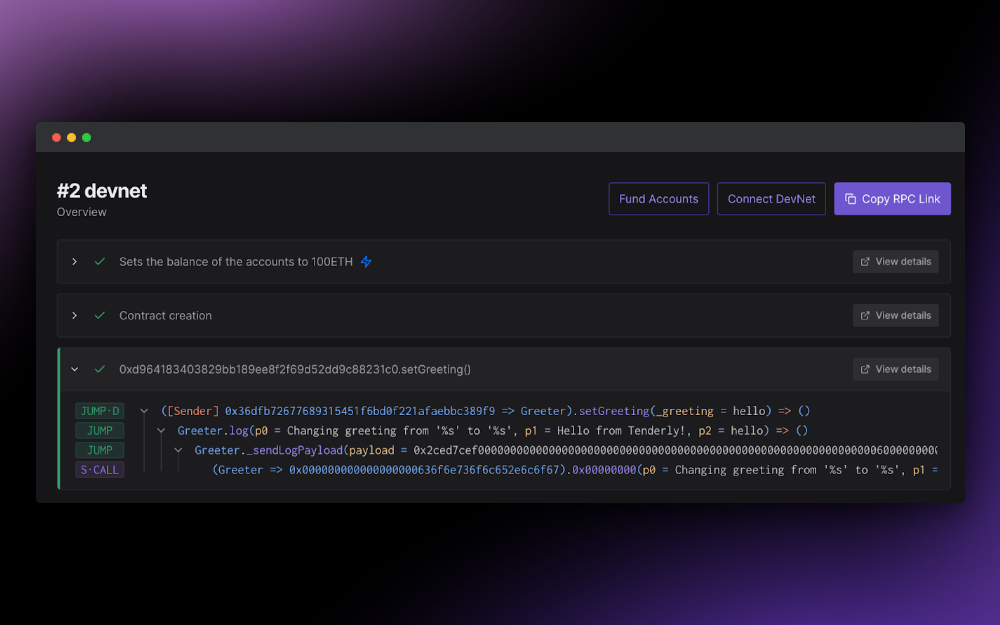The image size is (1000, 625).
Task: Select the JUMP·D badge in the trace
Action: (99, 410)
